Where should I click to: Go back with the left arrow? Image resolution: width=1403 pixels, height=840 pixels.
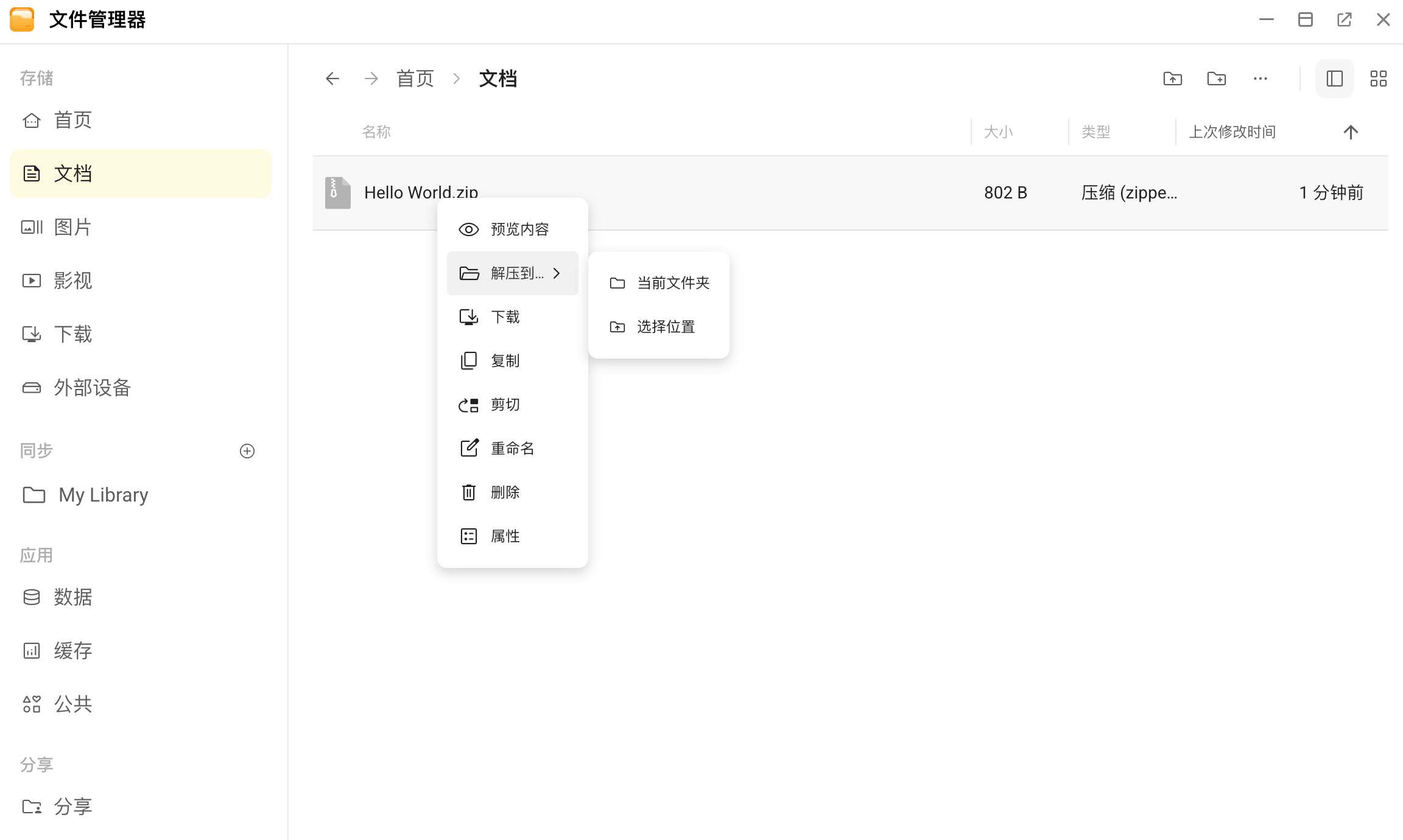pos(332,79)
